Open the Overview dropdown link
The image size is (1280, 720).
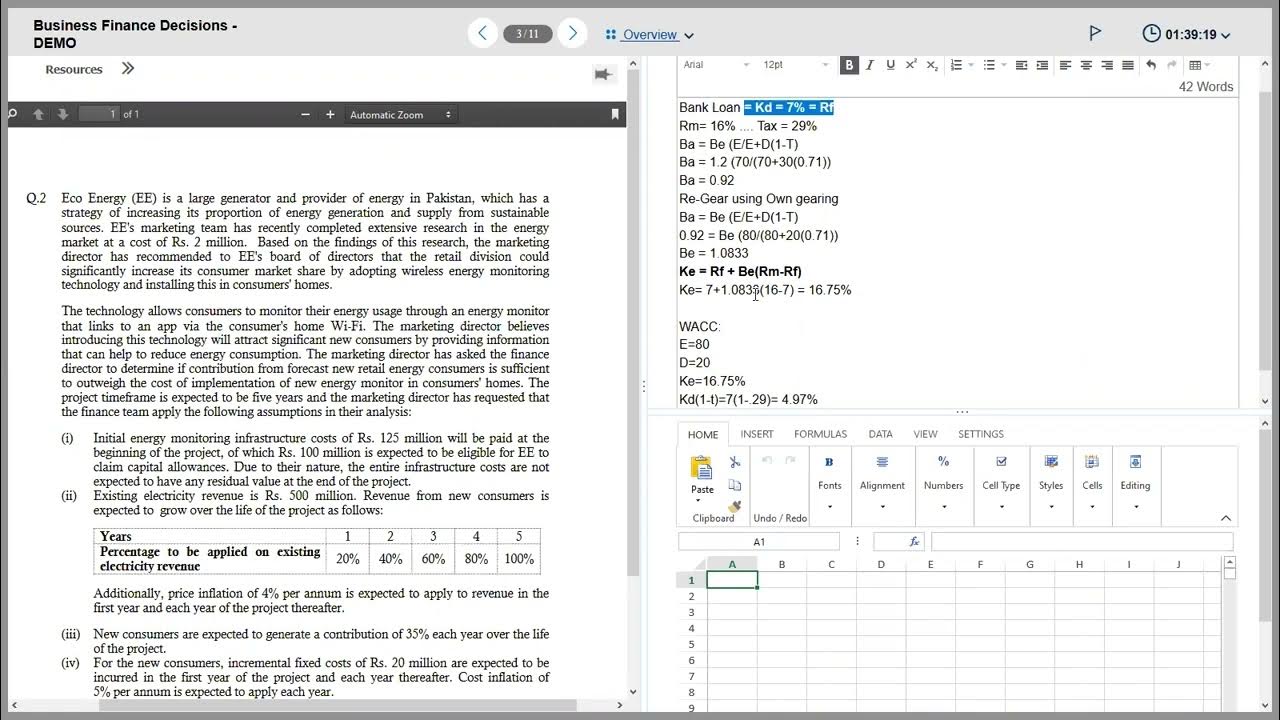649,35
